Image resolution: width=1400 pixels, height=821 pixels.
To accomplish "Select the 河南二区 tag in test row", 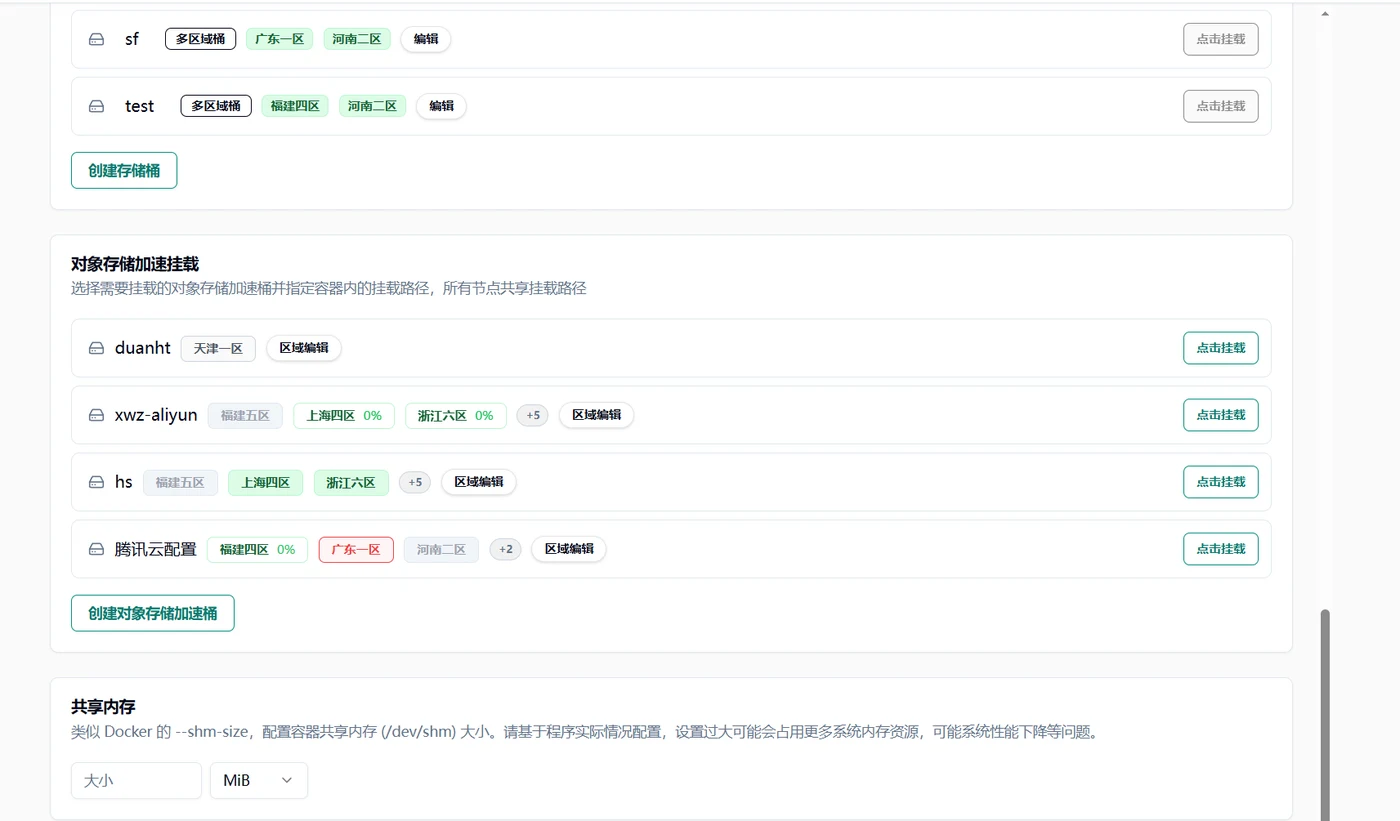I will pos(372,106).
